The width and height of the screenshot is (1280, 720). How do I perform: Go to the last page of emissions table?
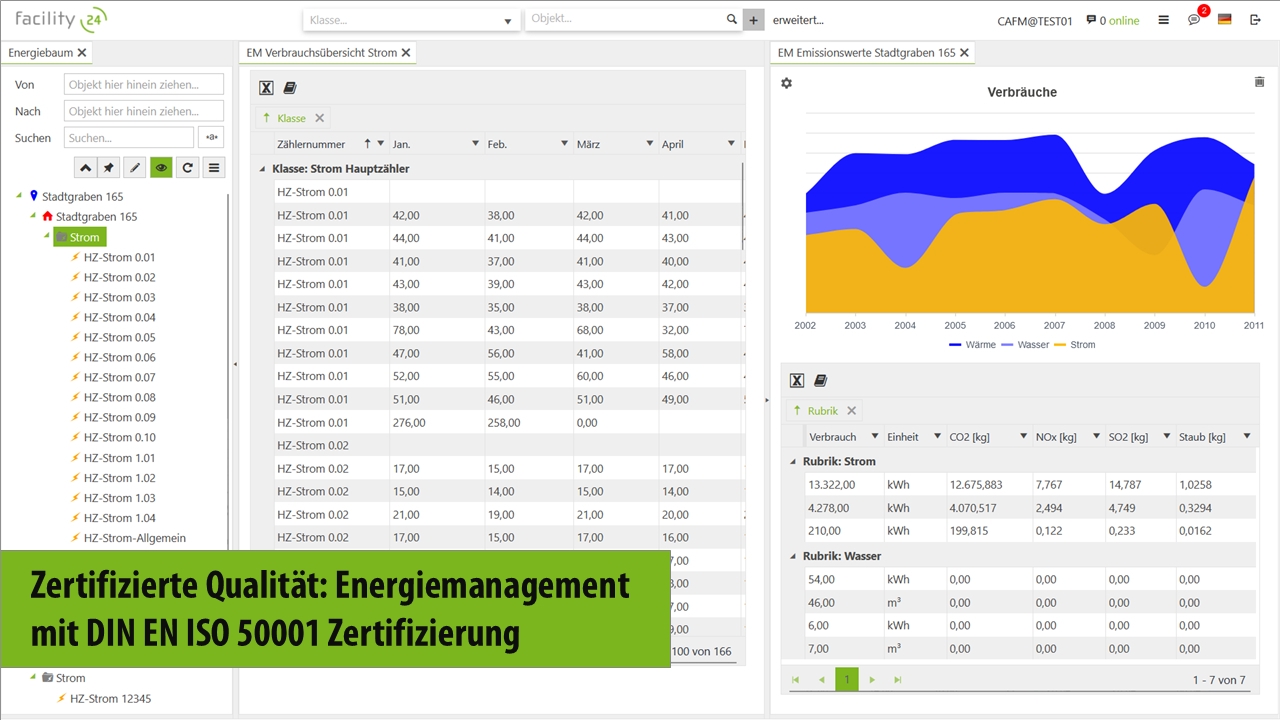coord(897,680)
